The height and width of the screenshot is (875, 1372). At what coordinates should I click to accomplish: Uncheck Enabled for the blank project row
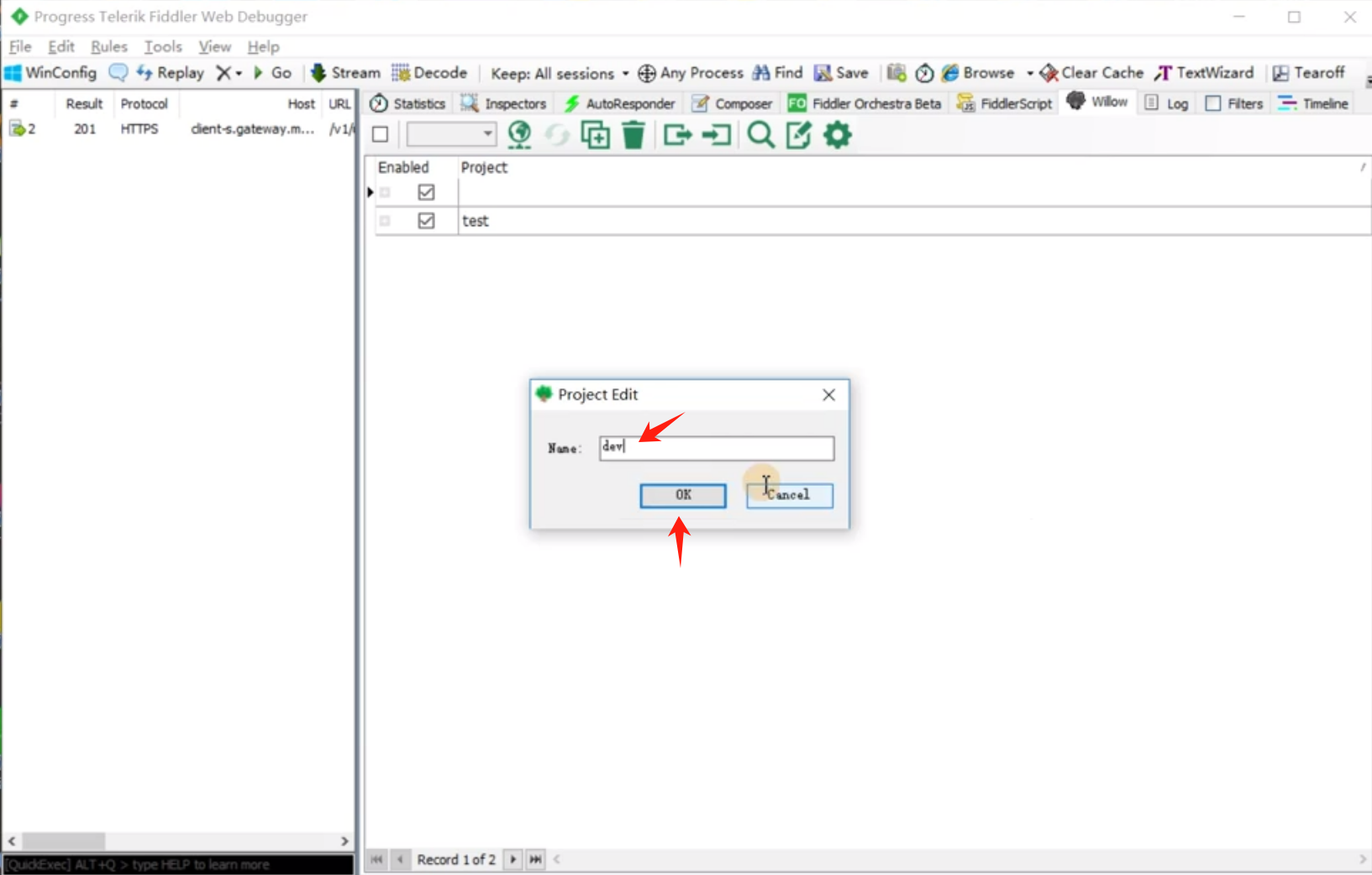[426, 192]
